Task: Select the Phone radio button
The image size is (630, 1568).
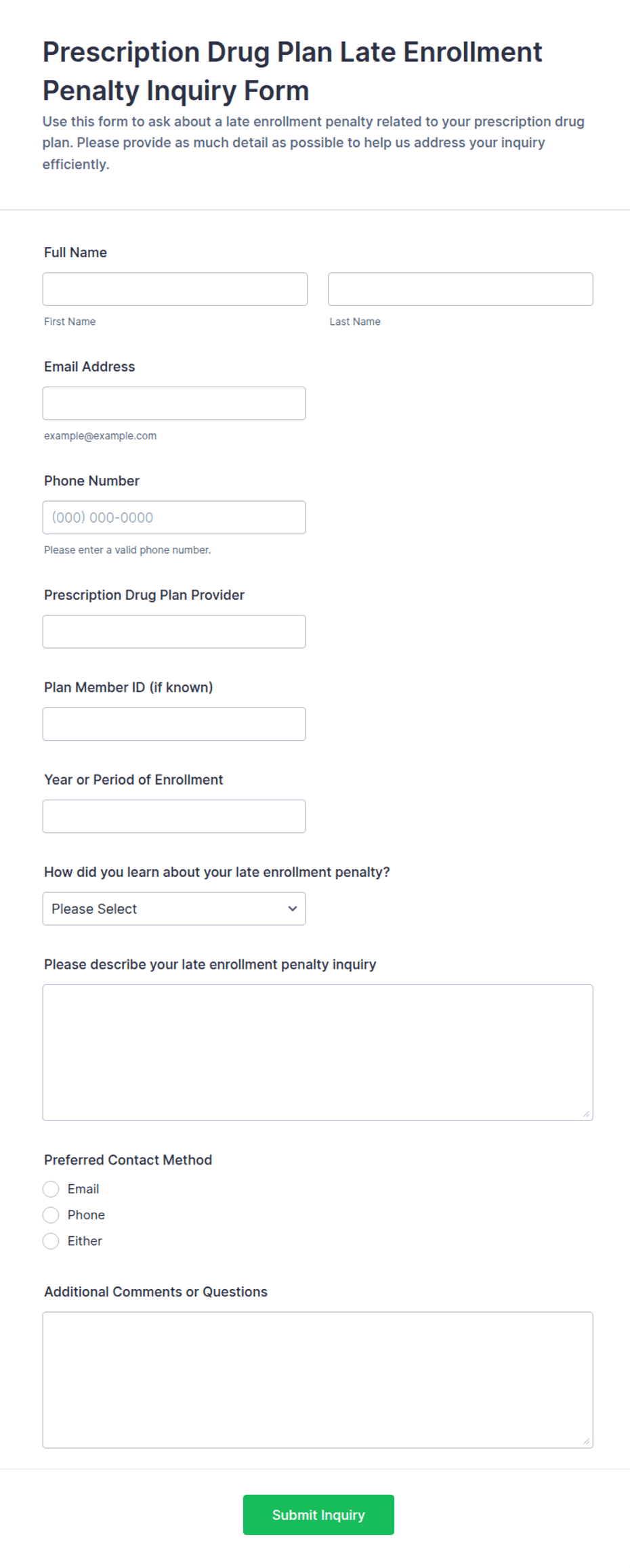Action: 51,1215
